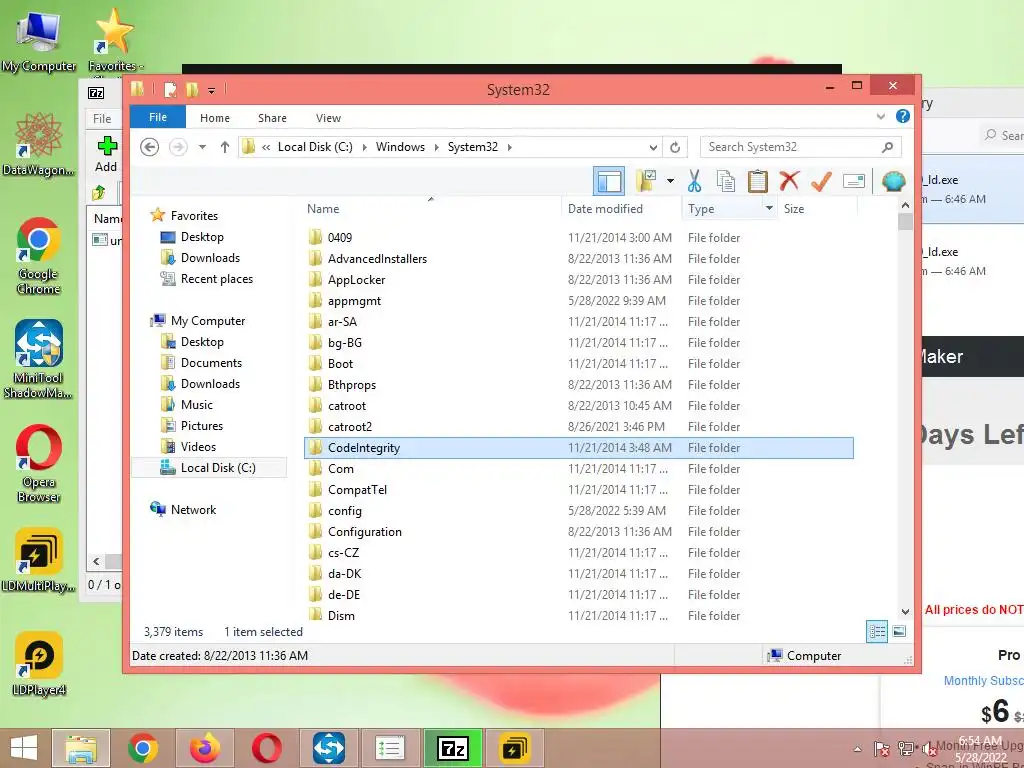This screenshot has width=1024, height=768.
Task: Sort by the Size column header
Action: coord(794,209)
